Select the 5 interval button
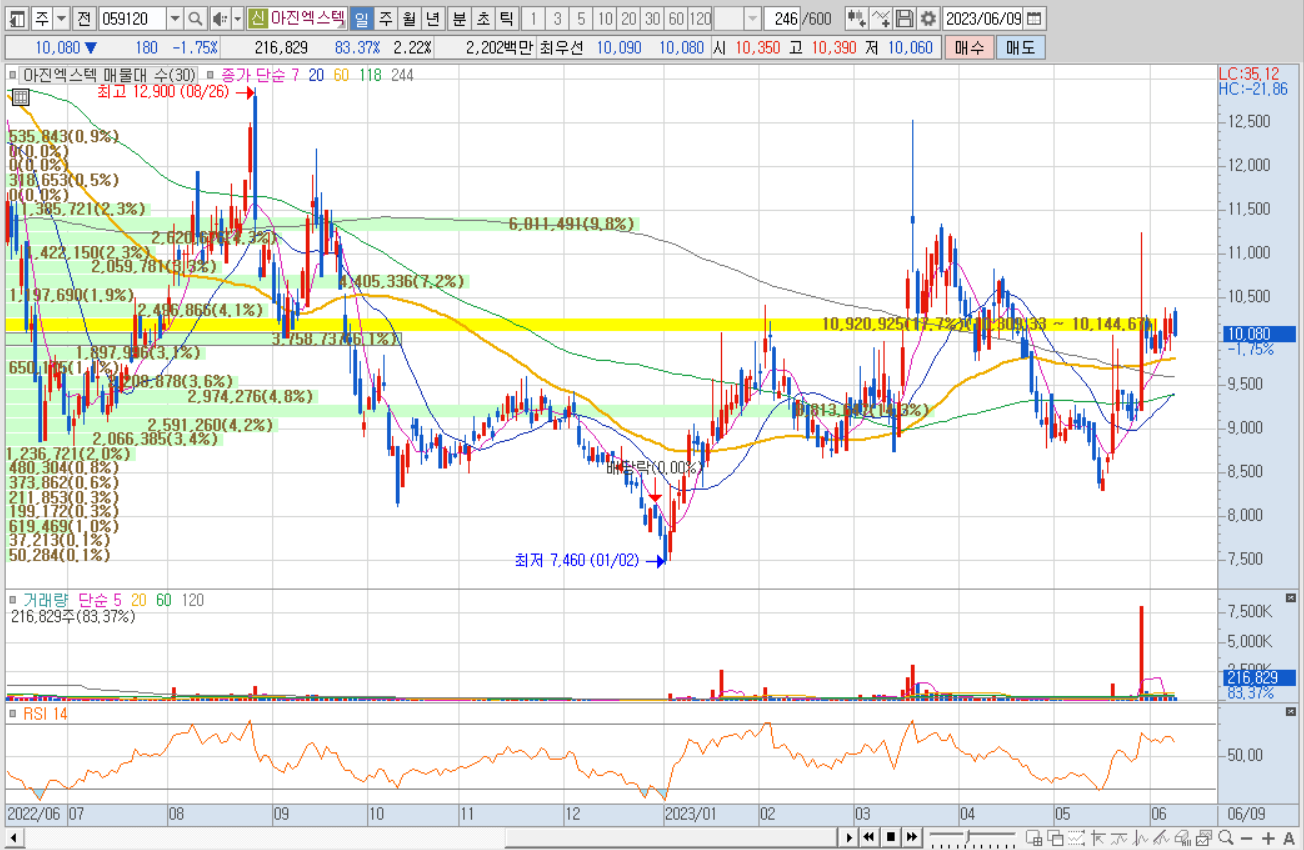This screenshot has height=850, width=1304. [x=582, y=18]
